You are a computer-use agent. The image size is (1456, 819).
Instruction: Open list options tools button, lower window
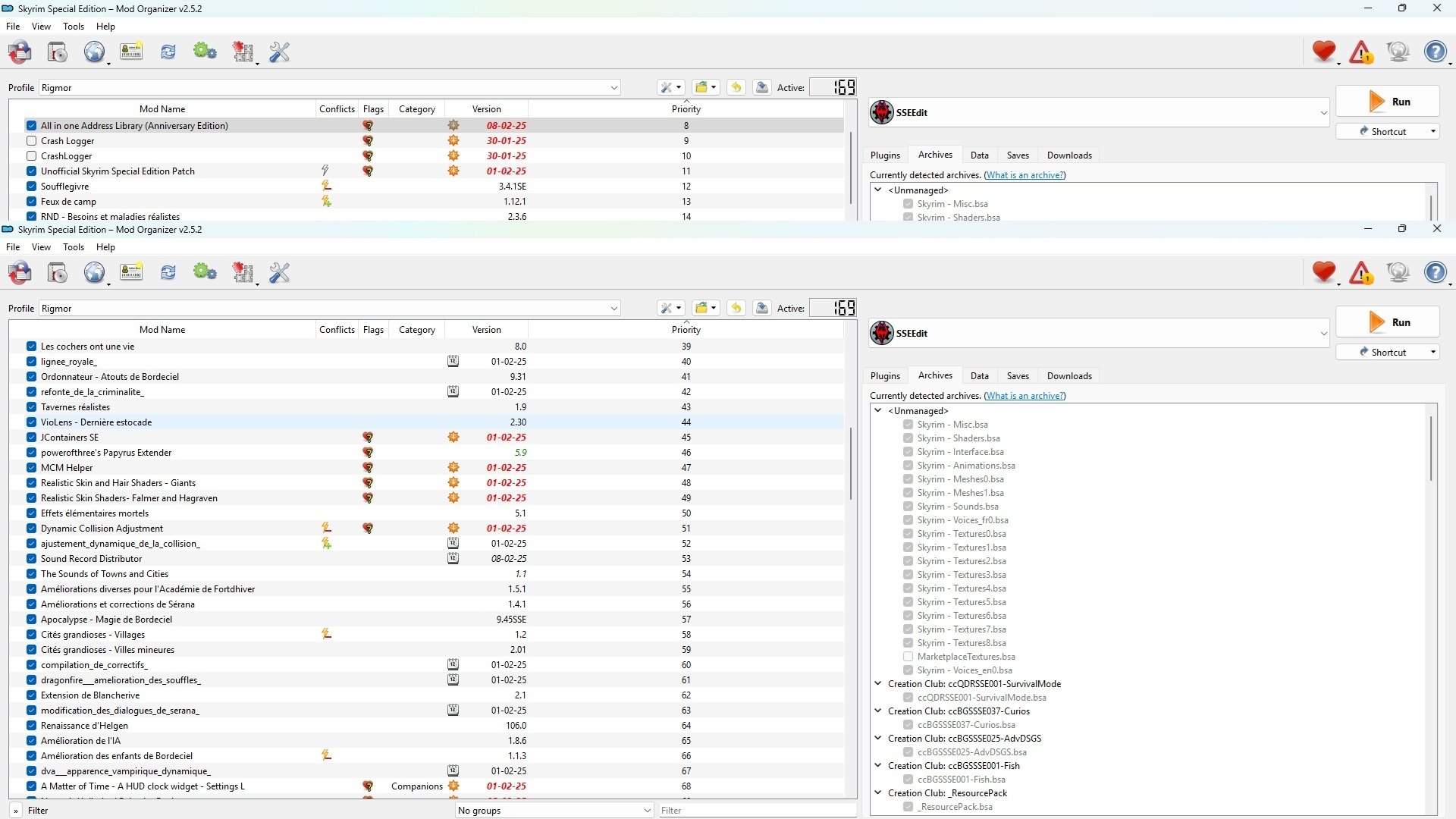(671, 308)
